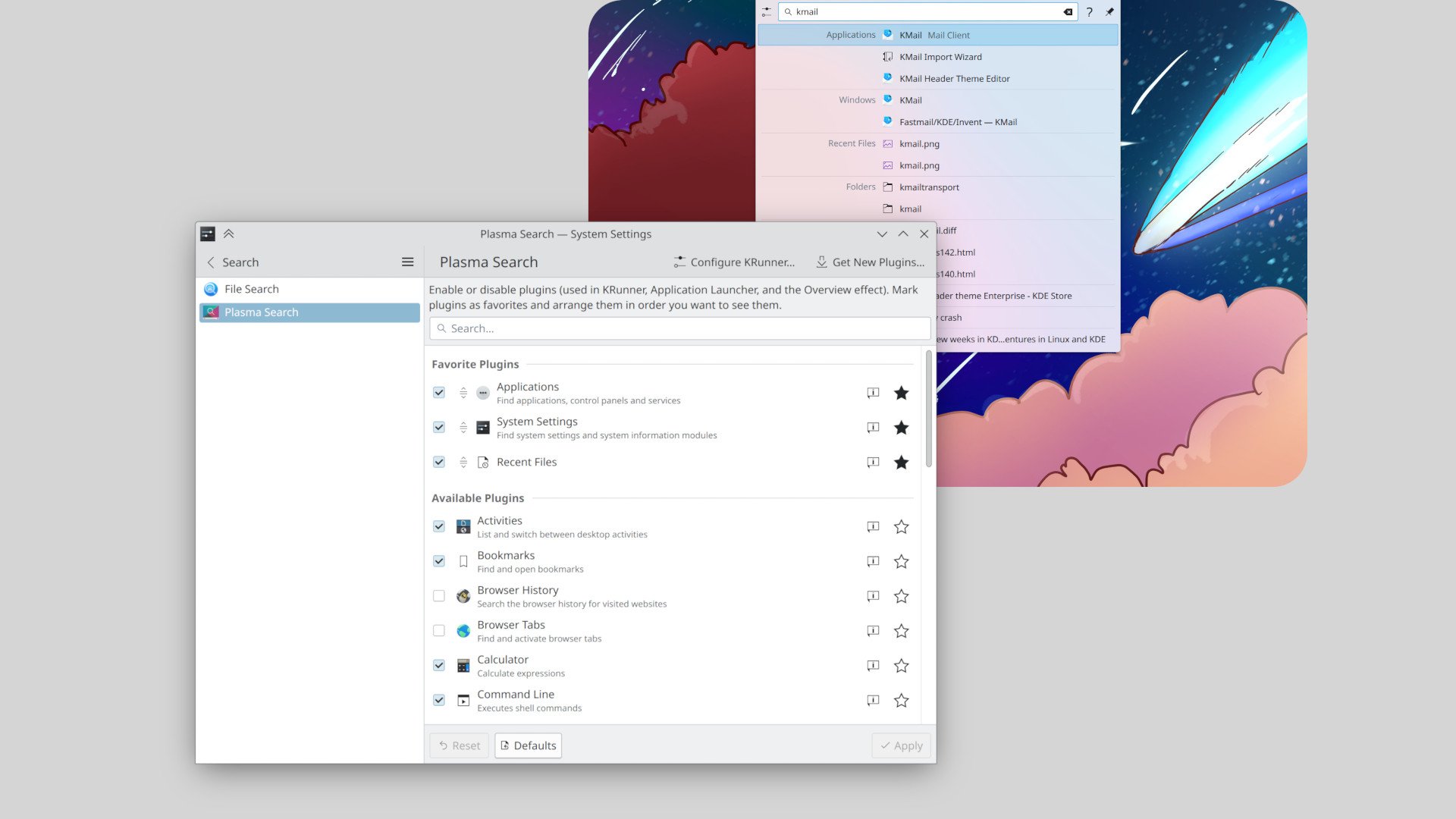Viewport: 1456px width, 819px height.
Task: Click the reorder handle for System Settings plugin
Action: (463, 428)
